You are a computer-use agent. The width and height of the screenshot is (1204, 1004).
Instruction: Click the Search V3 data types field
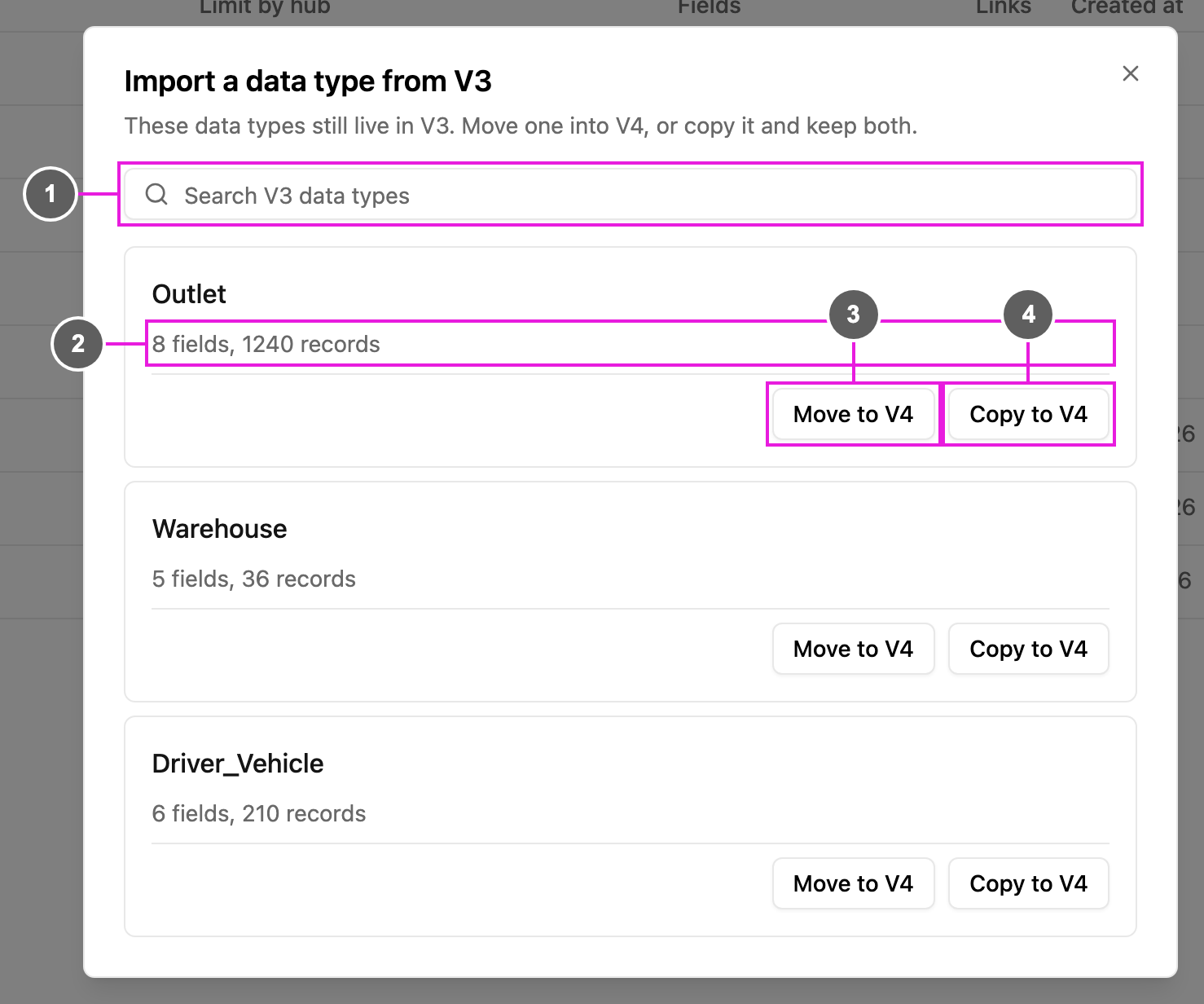[630, 195]
